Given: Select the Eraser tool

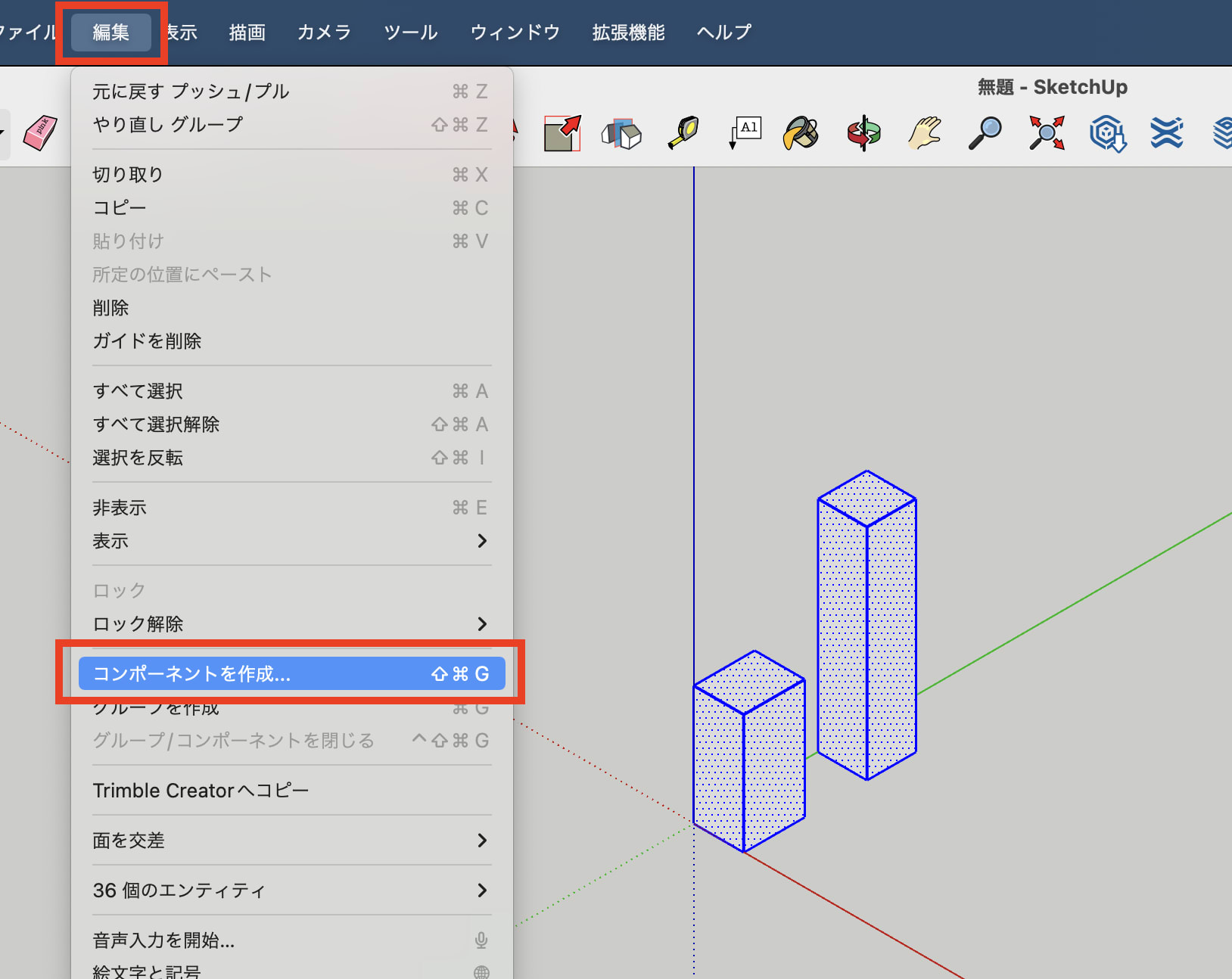Looking at the screenshot, I should click(38, 133).
